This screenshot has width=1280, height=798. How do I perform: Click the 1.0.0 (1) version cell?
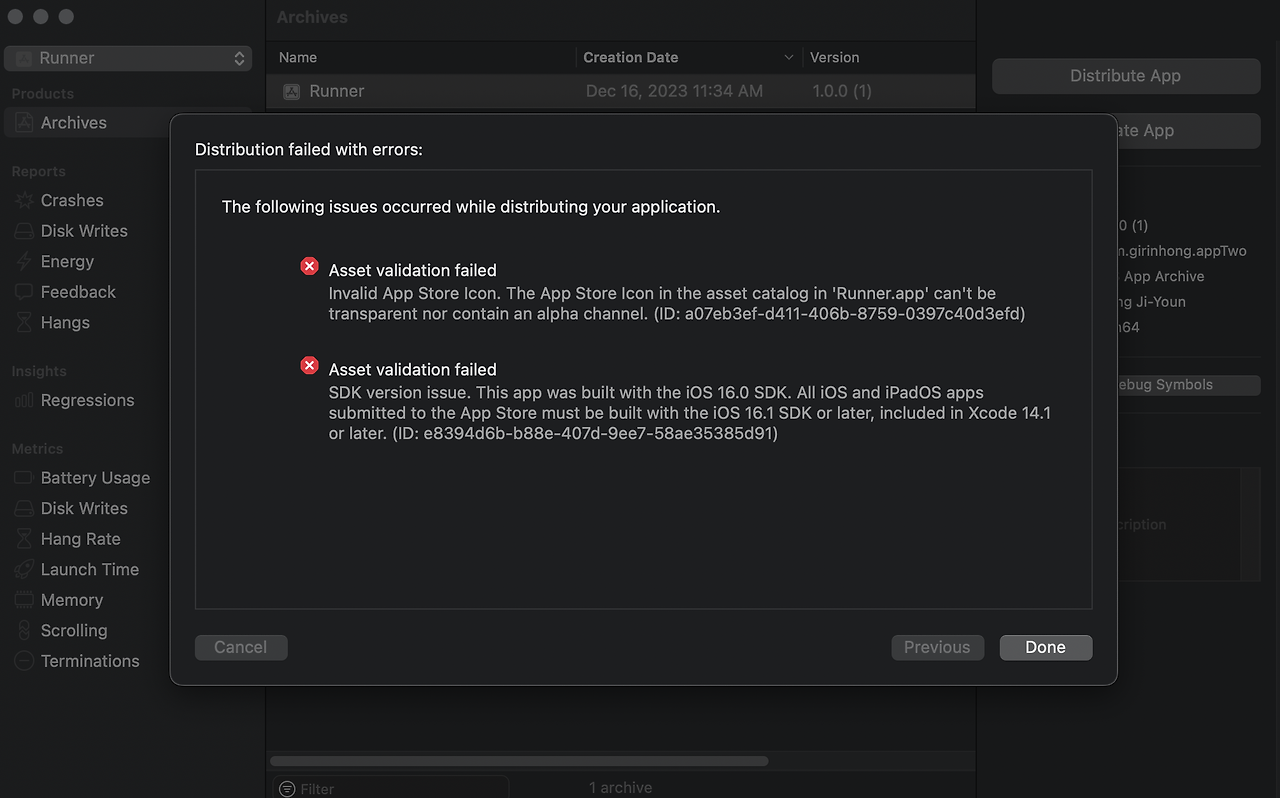click(842, 92)
